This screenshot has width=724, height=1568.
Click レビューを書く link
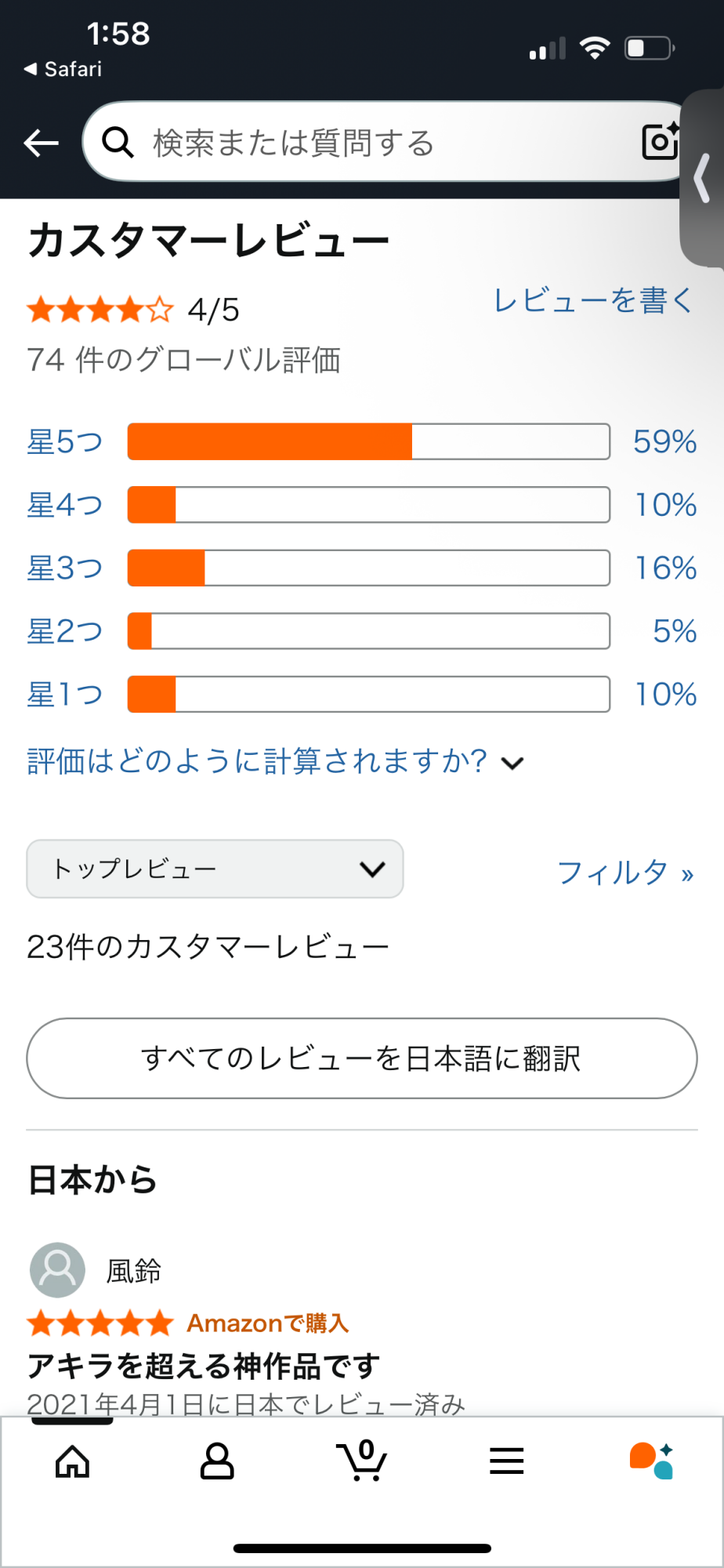[x=593, y=300]
